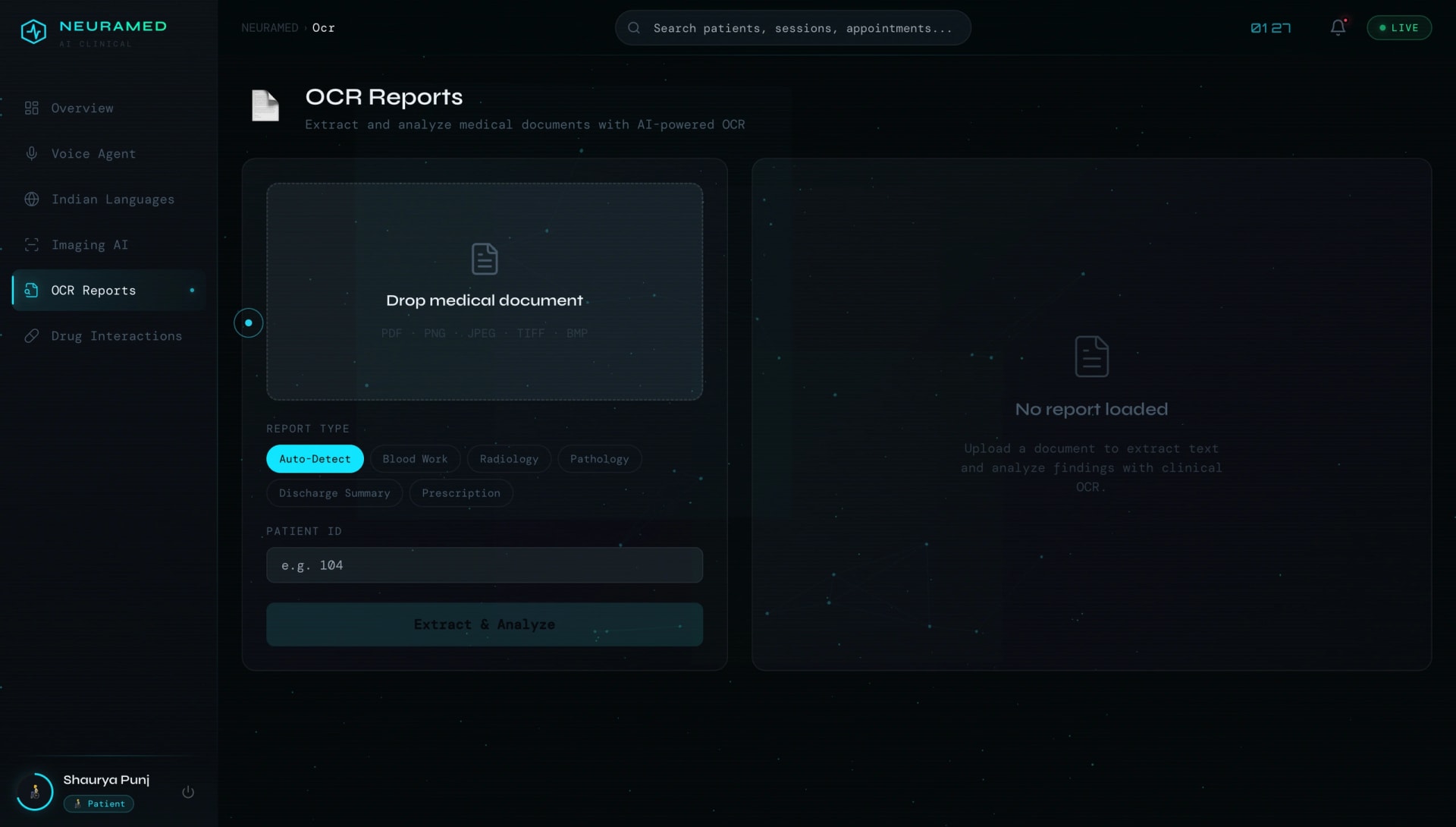Click the 01:27 clock display
The width and height of the screenshot is (1456, 827).
point(1271,27)
